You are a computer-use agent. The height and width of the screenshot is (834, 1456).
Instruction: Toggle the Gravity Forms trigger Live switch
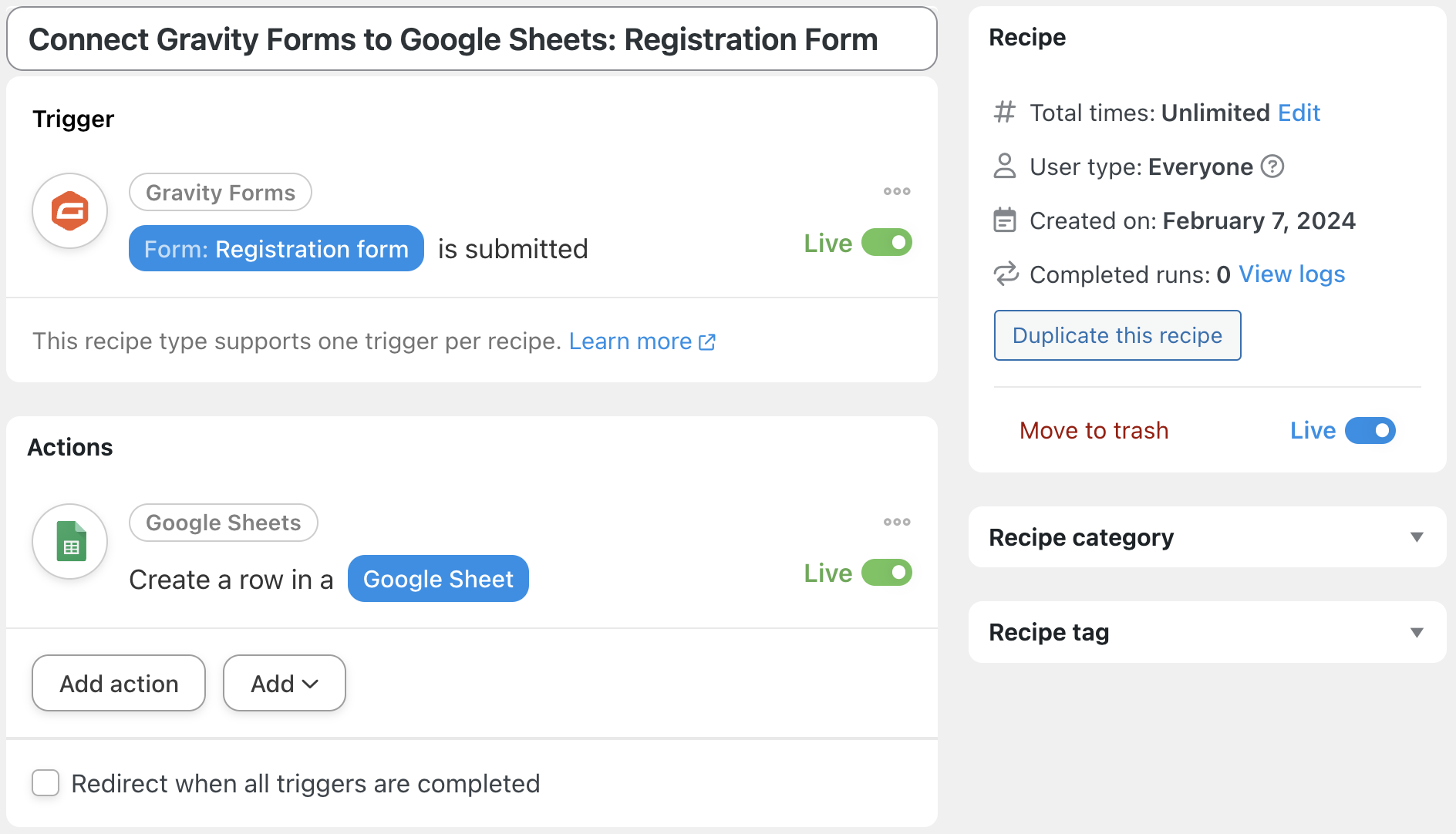point(887,243)
